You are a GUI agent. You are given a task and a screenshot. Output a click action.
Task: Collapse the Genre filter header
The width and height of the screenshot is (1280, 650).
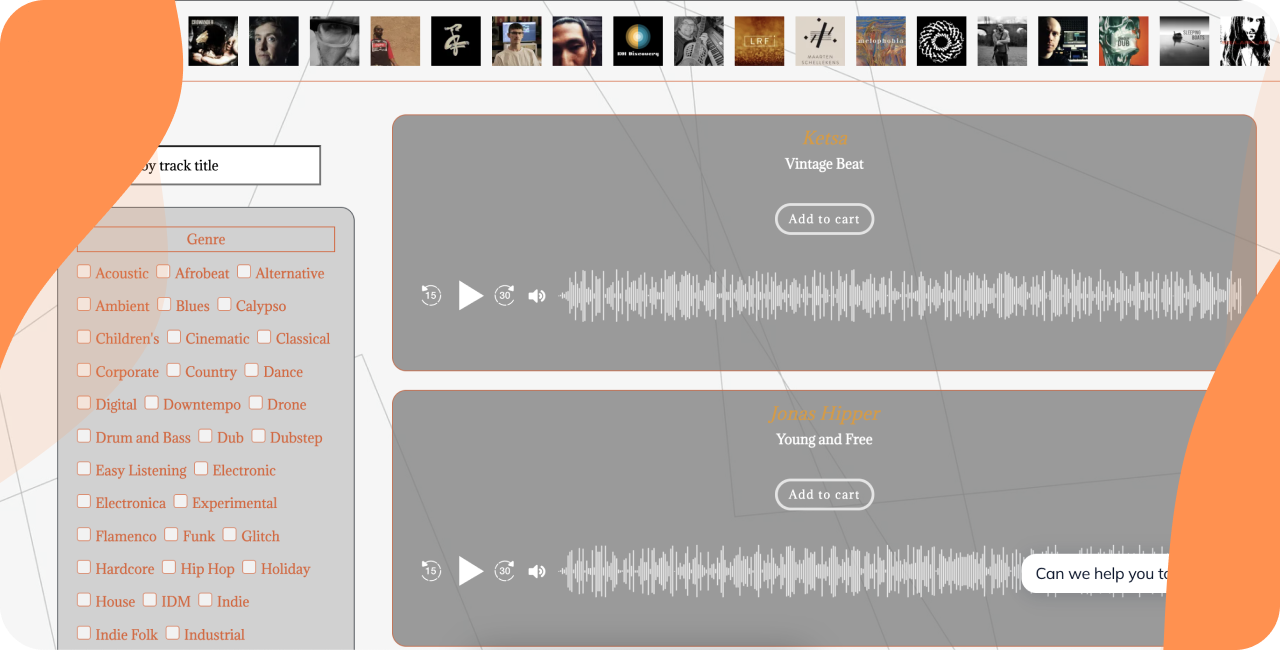click(206, 239)
